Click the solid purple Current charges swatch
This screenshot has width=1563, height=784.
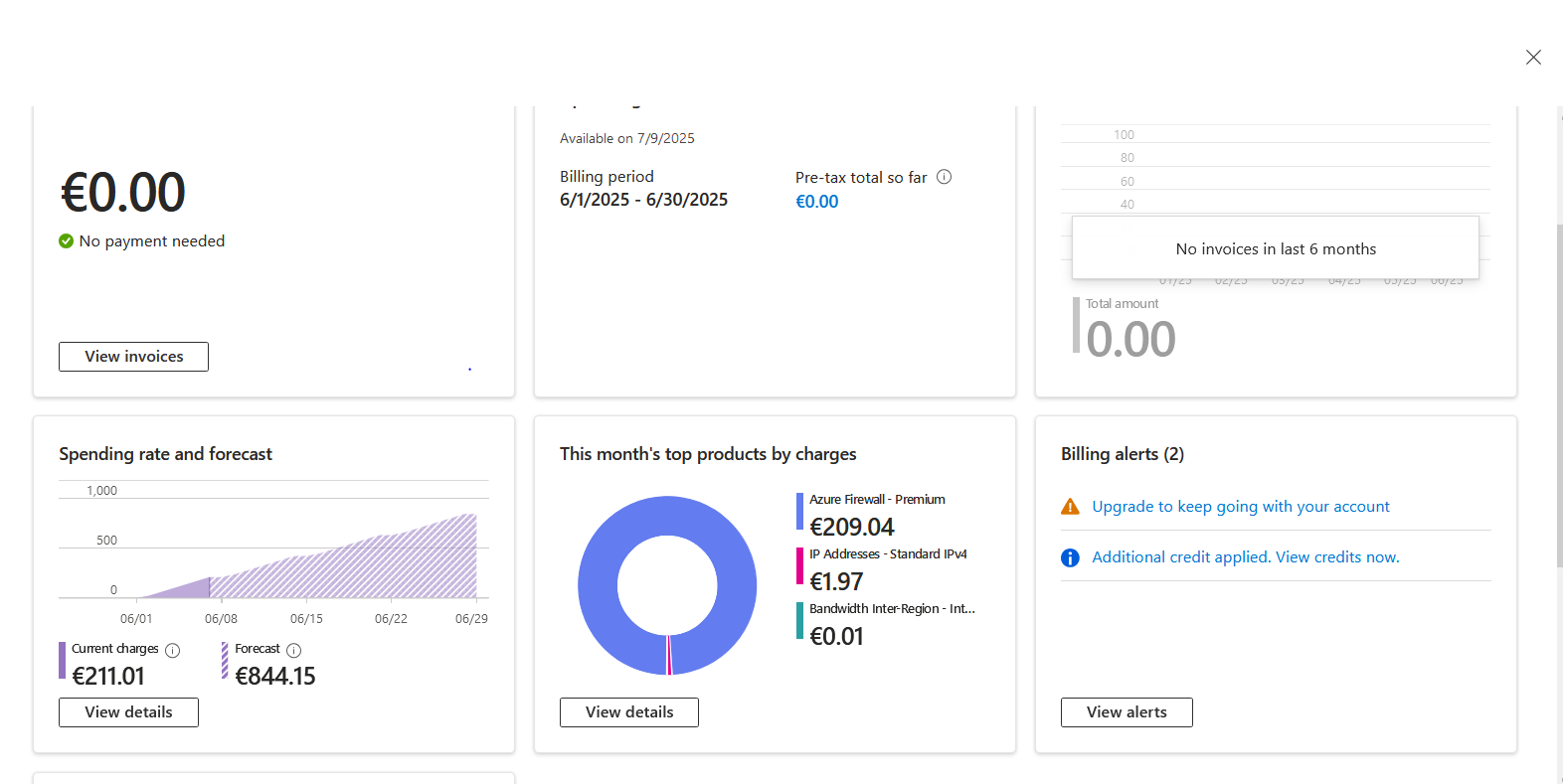[62, 661]
